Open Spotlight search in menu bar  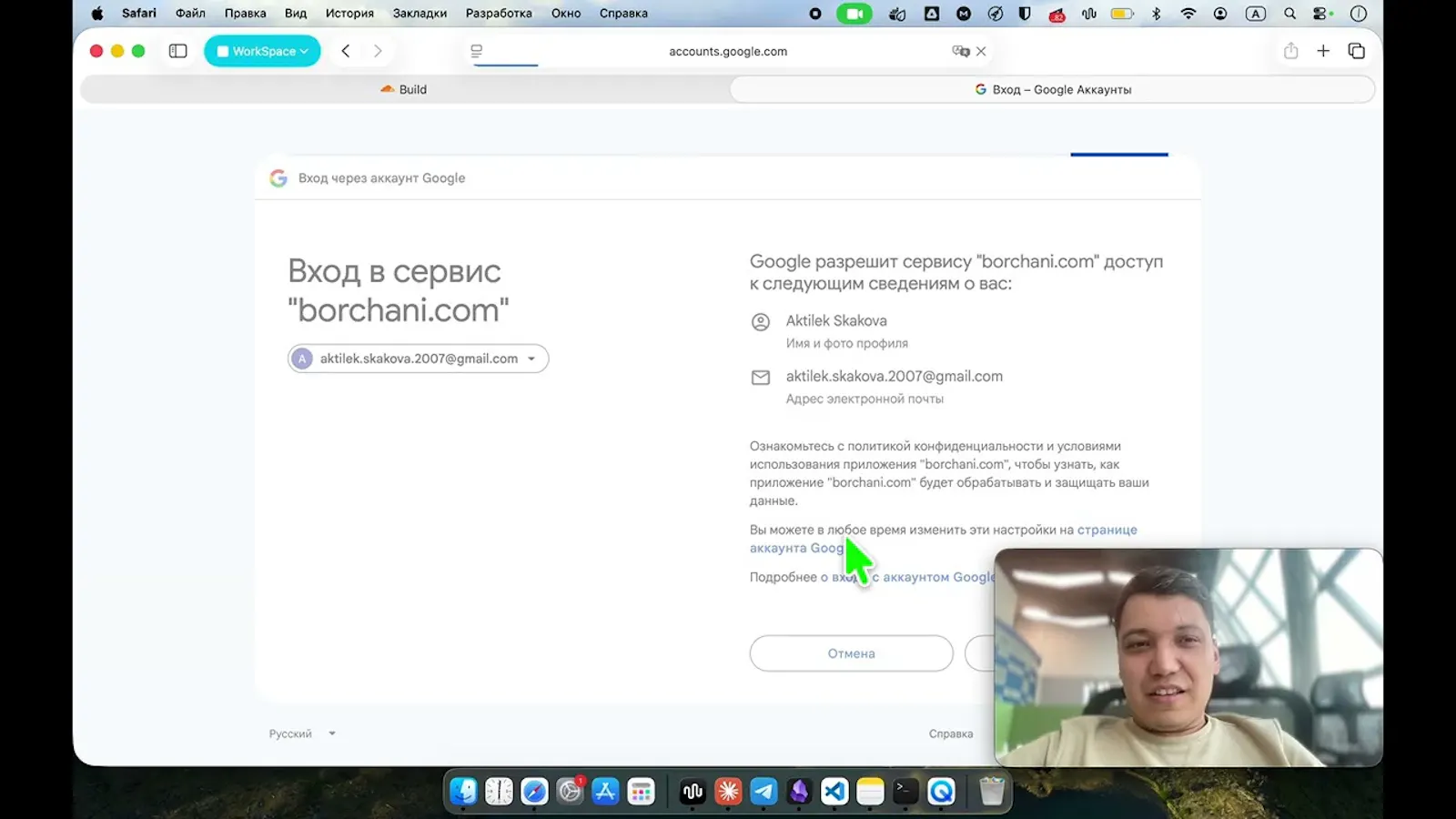click(1289, 14)
